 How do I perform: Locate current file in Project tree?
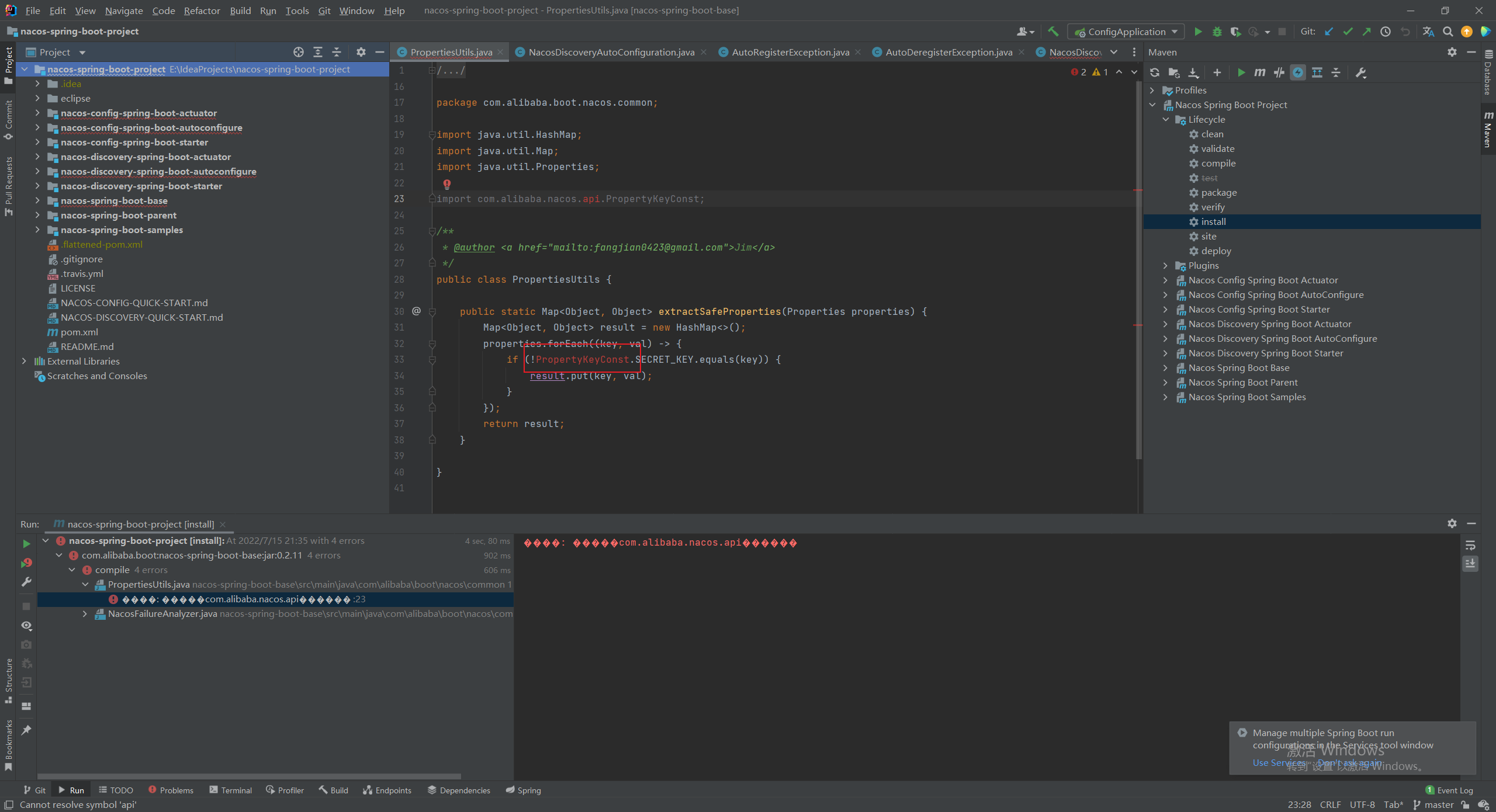(299, 52)
